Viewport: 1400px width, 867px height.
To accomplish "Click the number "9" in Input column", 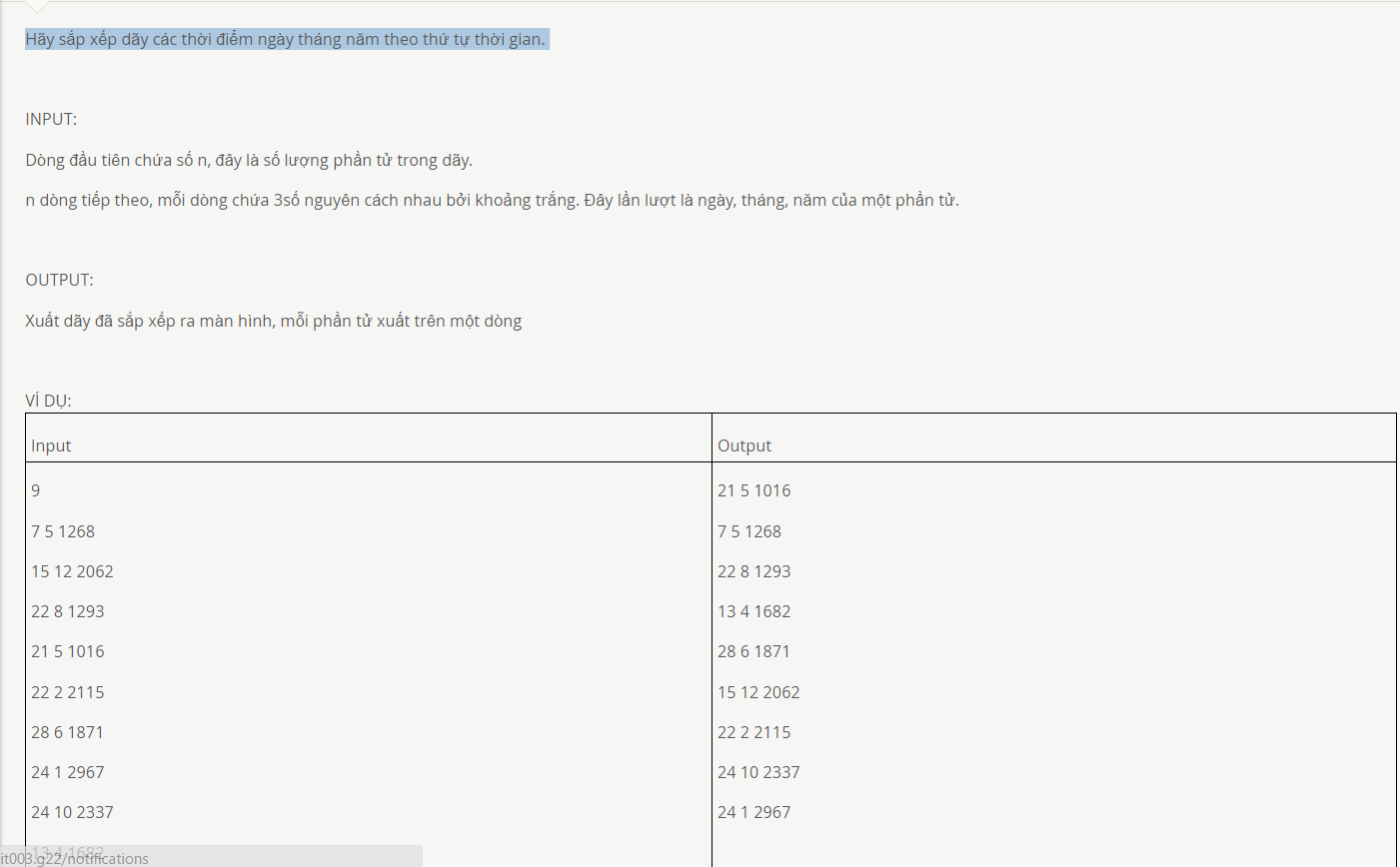I will point(36,490).
